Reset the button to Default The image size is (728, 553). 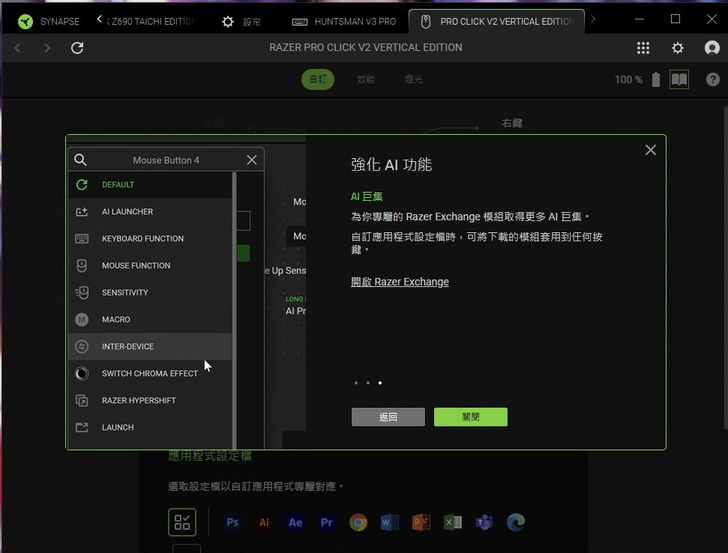click(x=117, y=185)
